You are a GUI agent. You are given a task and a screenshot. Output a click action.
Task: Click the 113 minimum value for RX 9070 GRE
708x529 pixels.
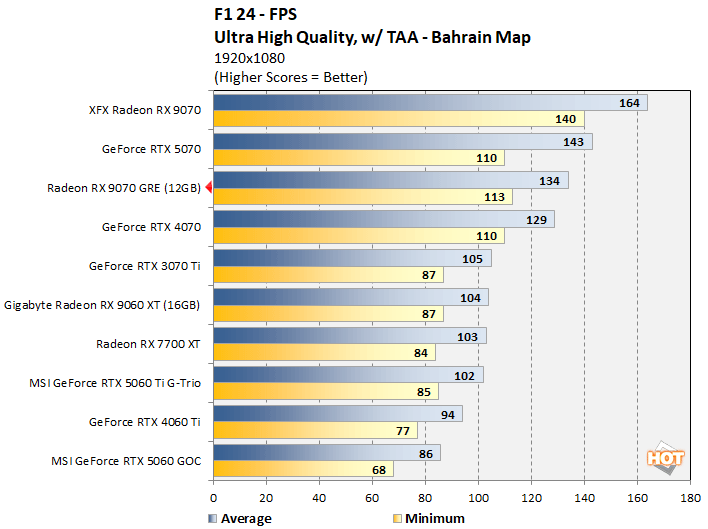(x=494, y=197)
